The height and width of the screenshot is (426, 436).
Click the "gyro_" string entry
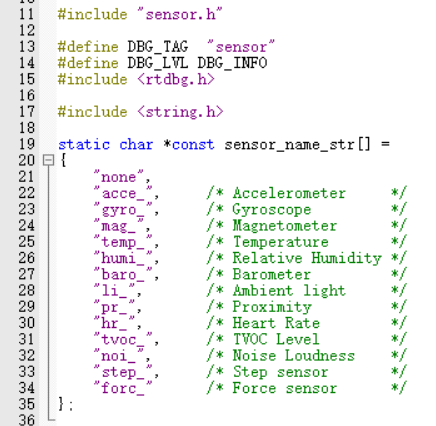tap(123, 210)
